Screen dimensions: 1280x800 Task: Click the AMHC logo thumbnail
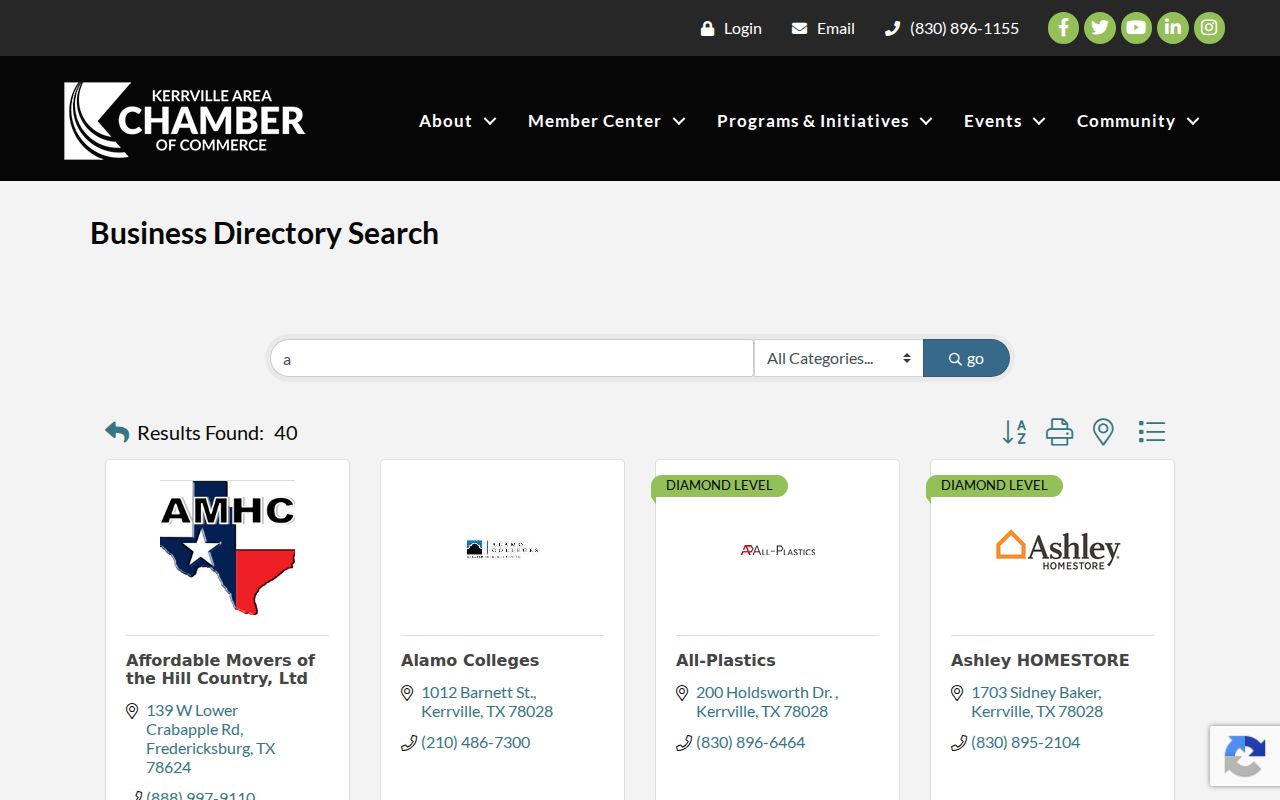pos(227,547)
